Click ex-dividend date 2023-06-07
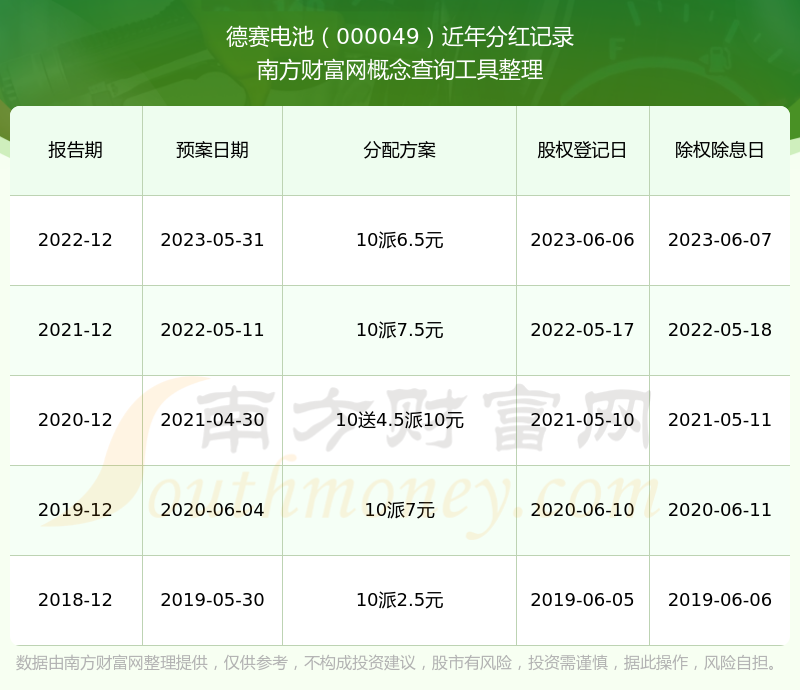 pos(719,240)
